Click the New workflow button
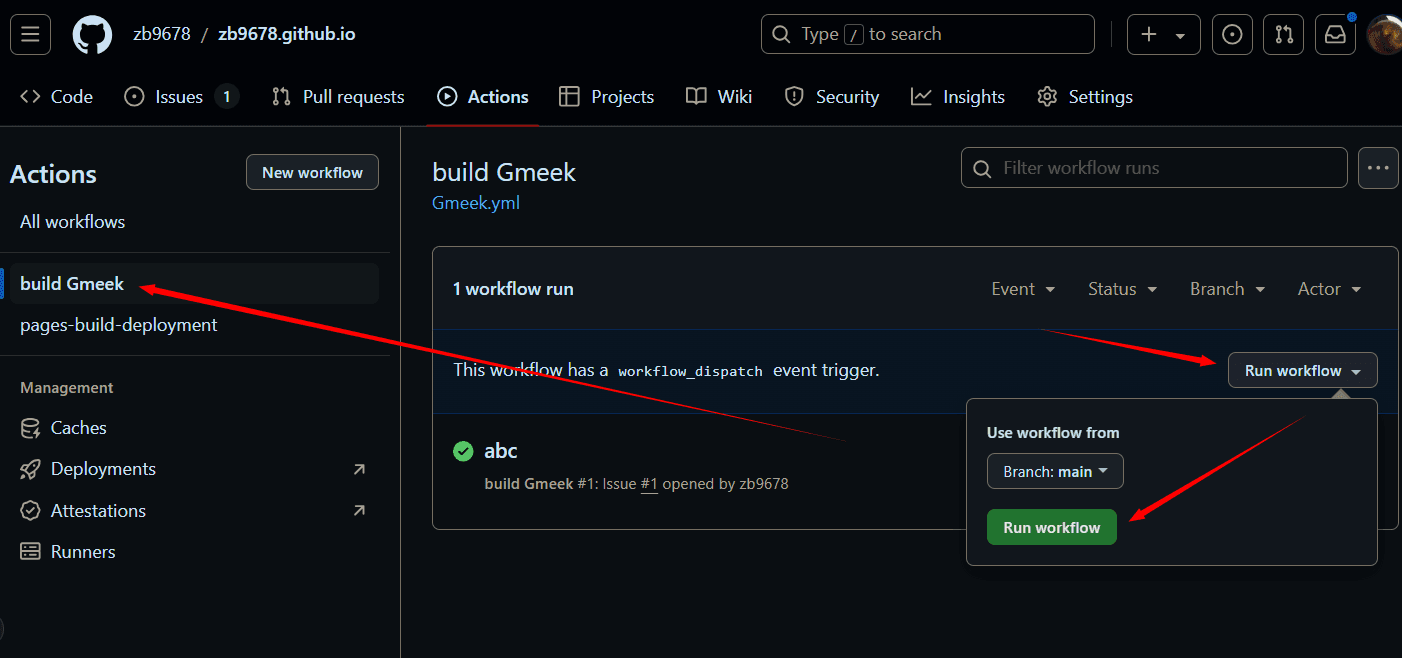1402x658 pixels. (x=312, y=173)
